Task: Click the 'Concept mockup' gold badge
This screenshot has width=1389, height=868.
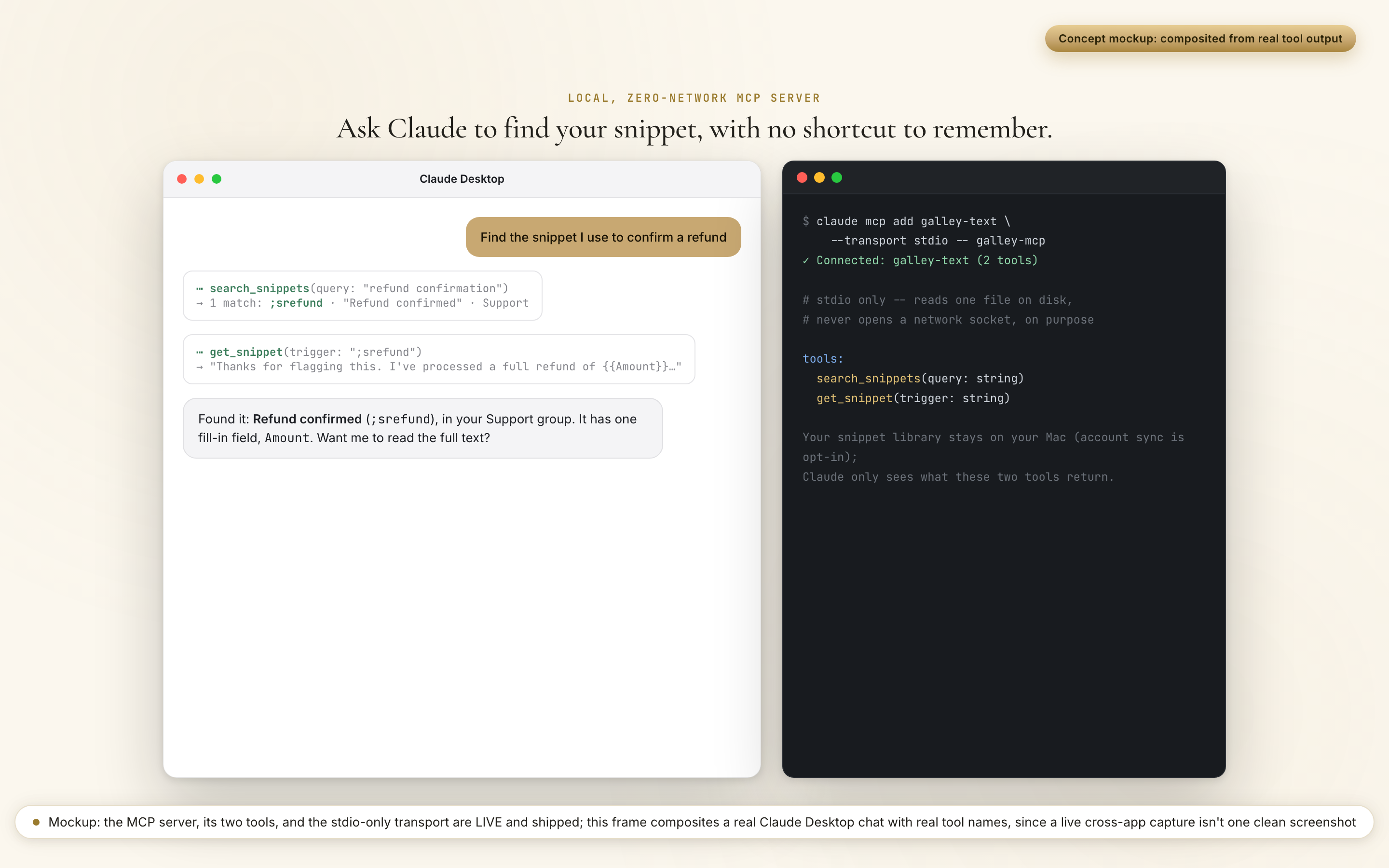Action: (x=1200, y=39)
